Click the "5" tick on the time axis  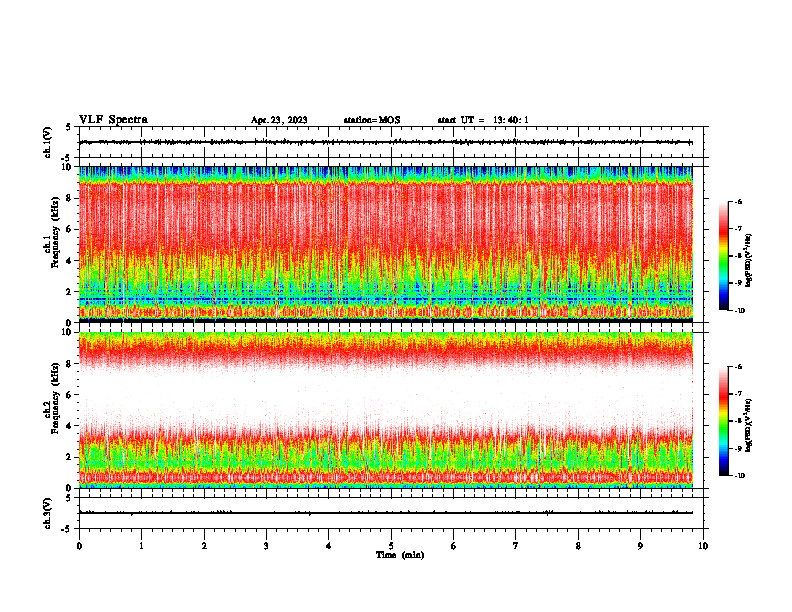point(391,546)
